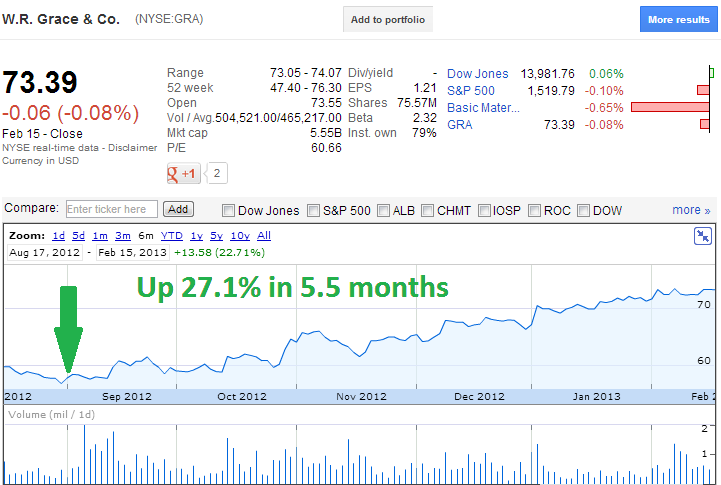The image size is (721, 485).
Task: Select the IOSP compare checkbox
Action: [484, 211]
